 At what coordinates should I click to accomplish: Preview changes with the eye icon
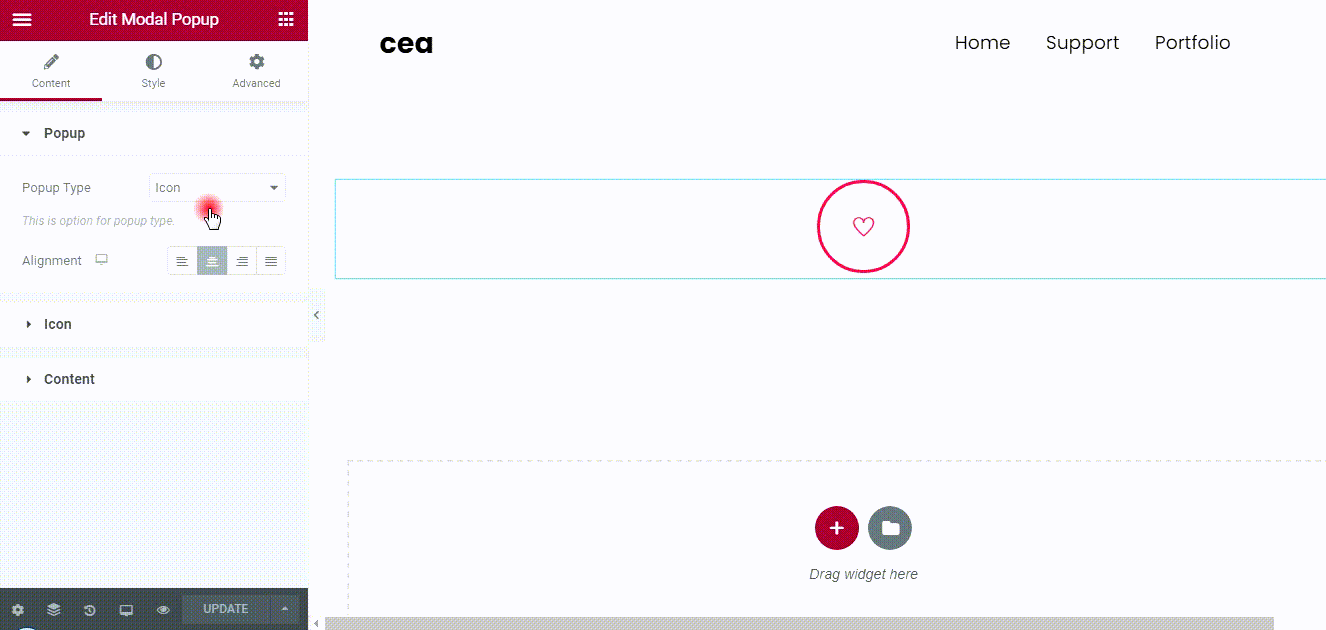click(163, 609)
